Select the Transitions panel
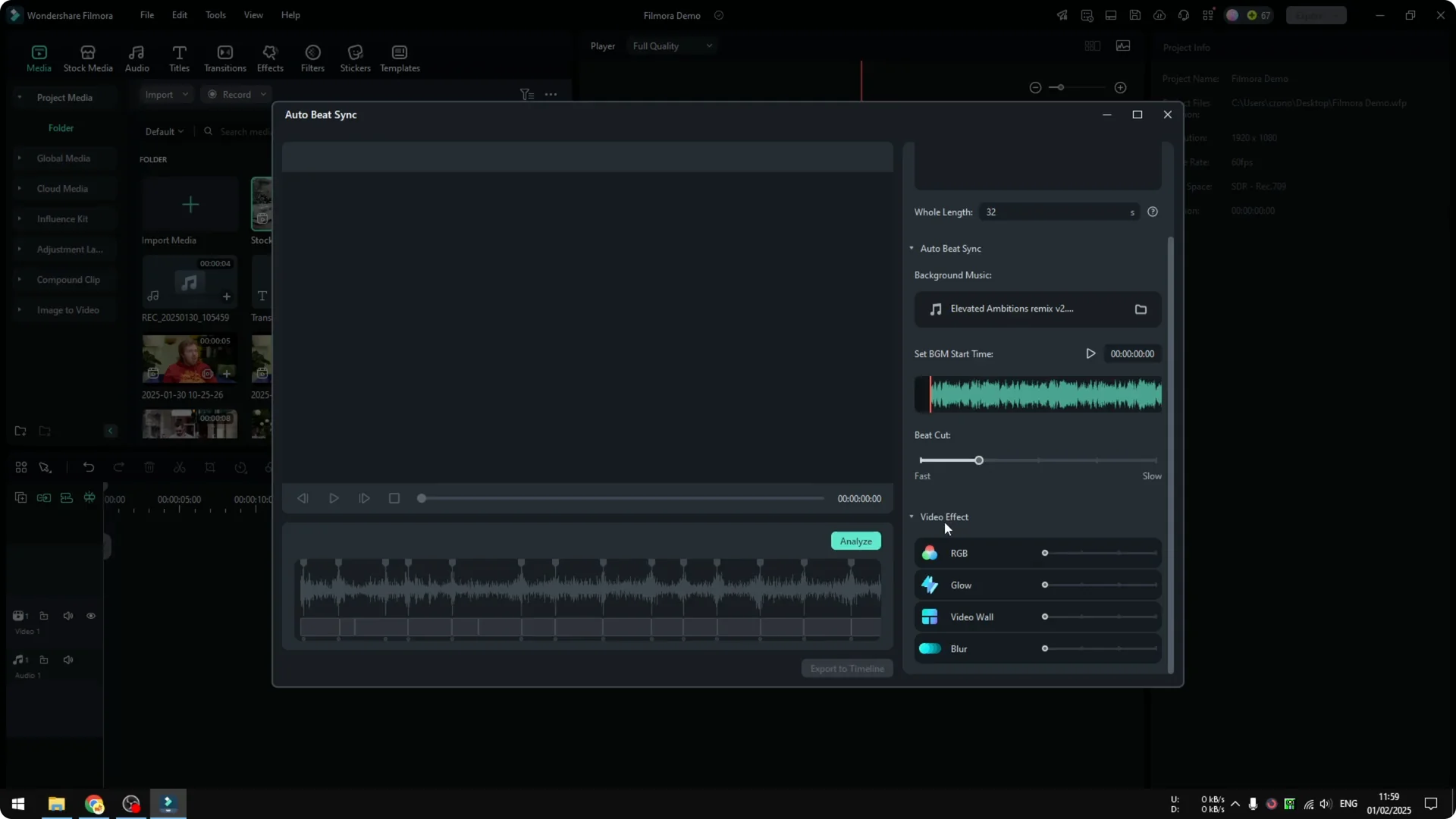 (224, 58)
